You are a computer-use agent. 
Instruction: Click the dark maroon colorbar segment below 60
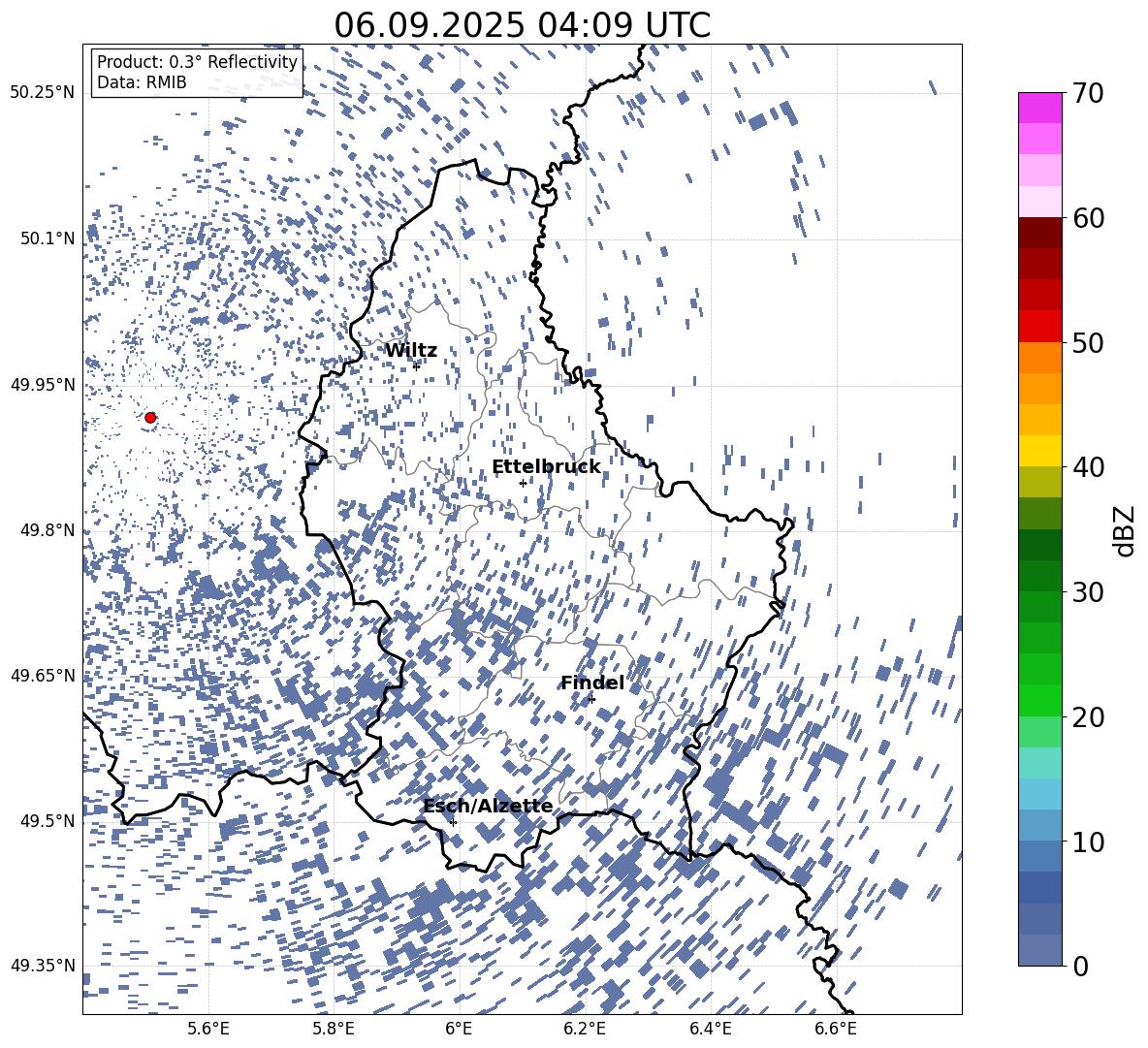[1040, 233]
